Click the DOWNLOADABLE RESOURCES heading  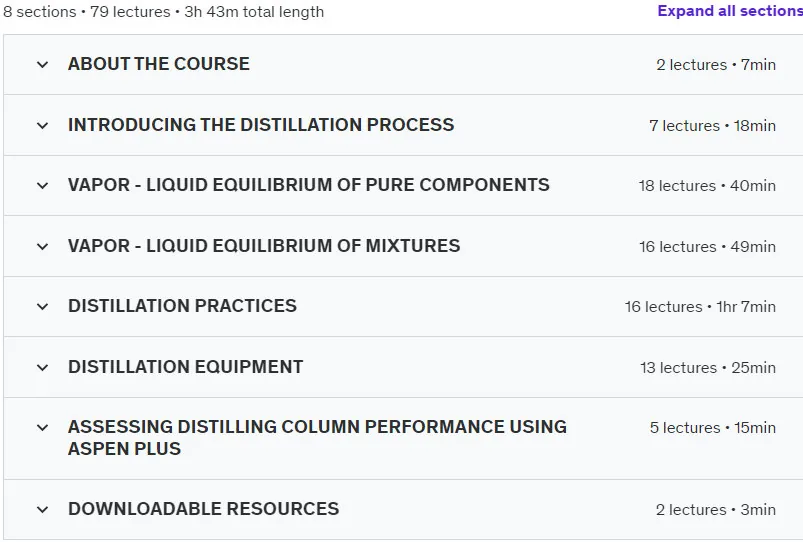pos(203,509)
